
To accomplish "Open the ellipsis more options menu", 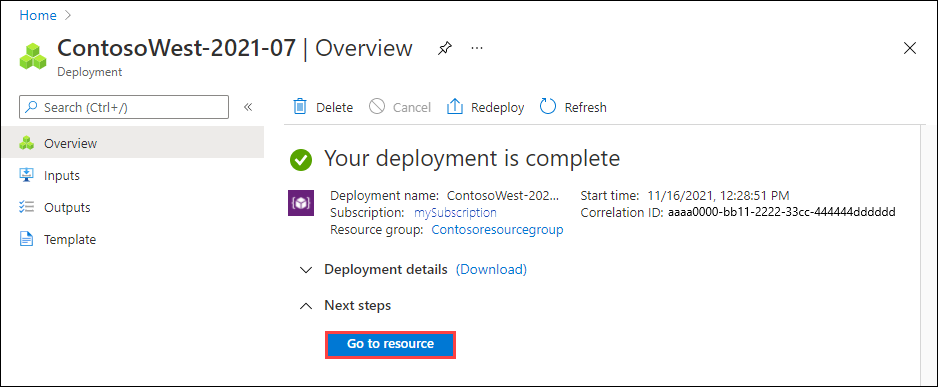I will (x=477, y=48).
